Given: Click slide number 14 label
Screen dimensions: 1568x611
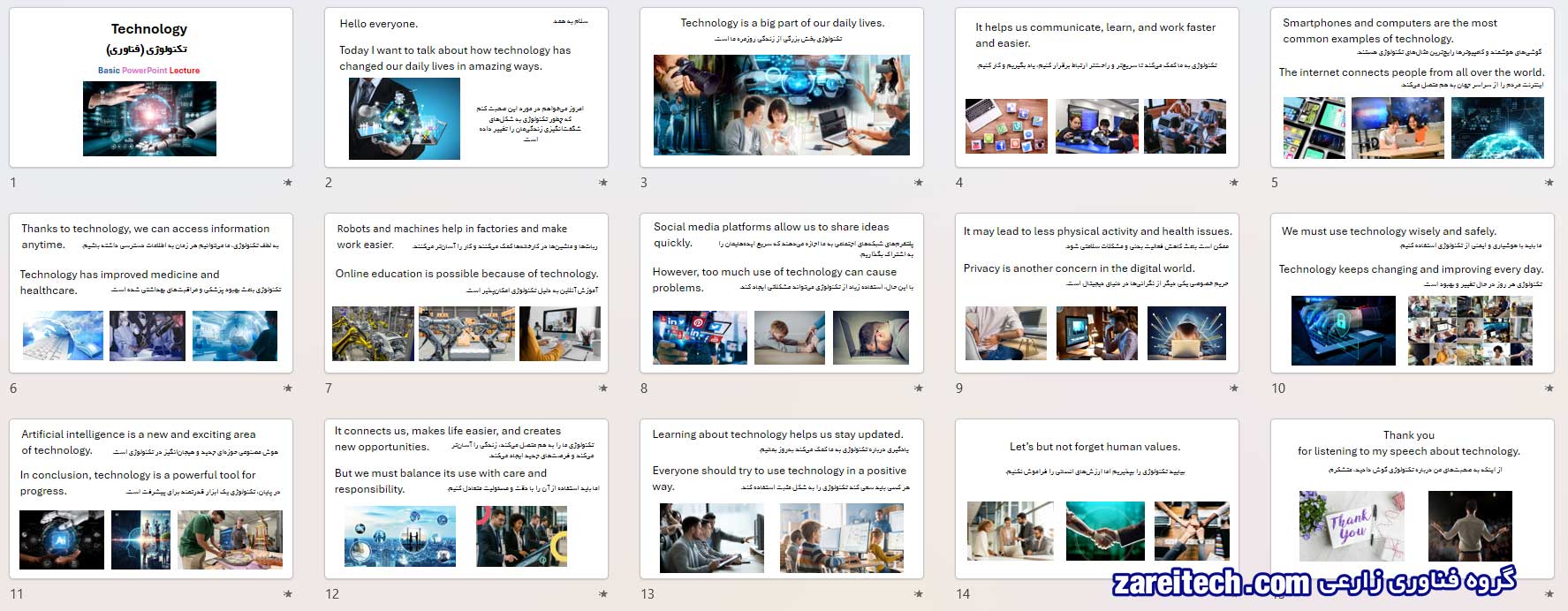Looking at the screenshot, I should click(x=963, y=594).
